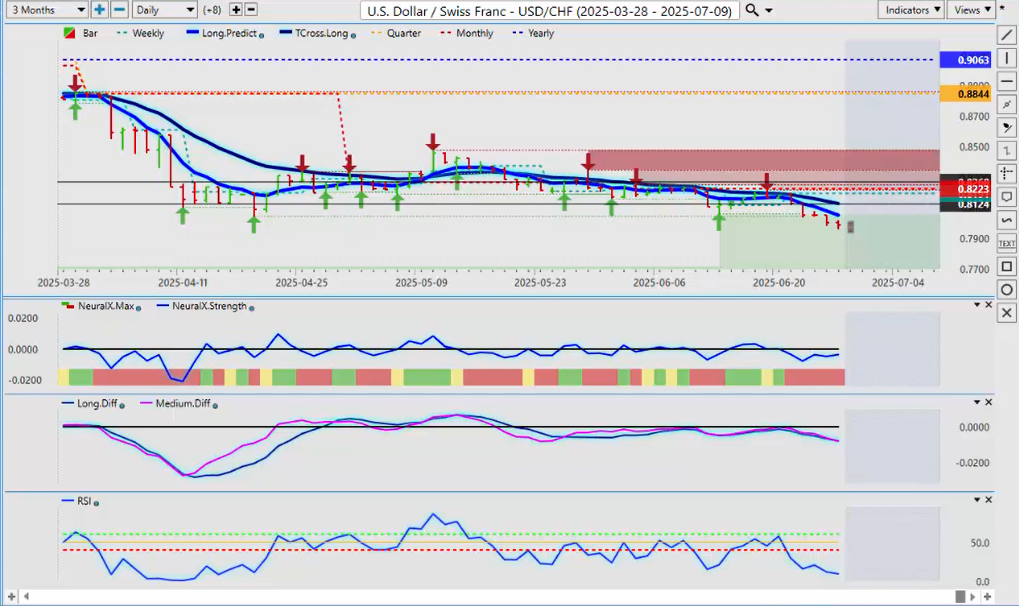Choose the TEXT annotation tool
Image resolution: width=1019 pixels, height=606 pixels.
(1006, 243)
